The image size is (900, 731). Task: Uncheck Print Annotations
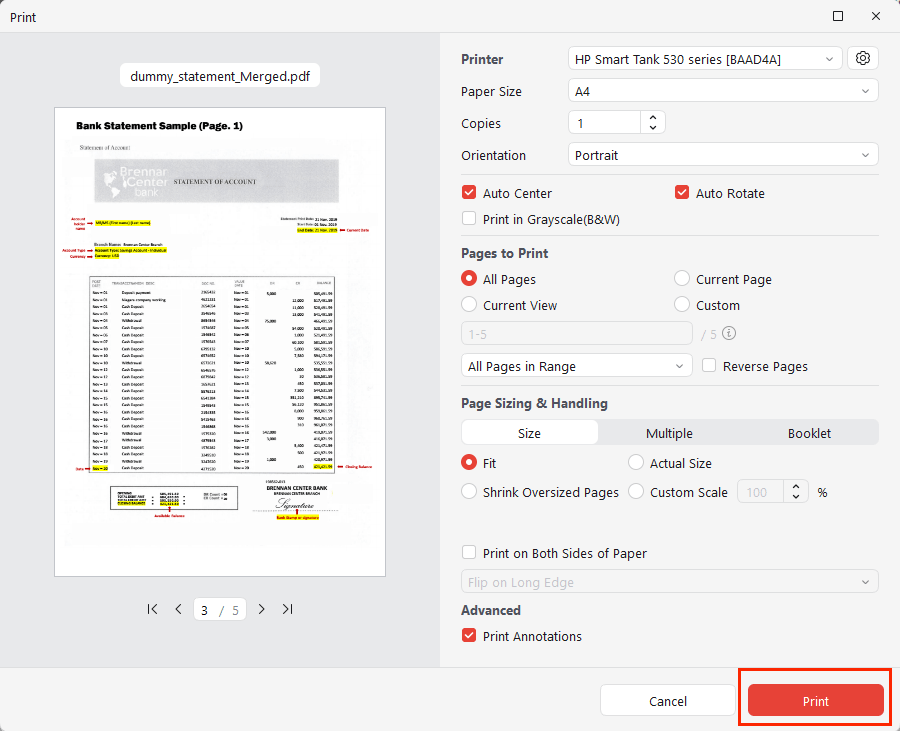(x=469, y=635)
